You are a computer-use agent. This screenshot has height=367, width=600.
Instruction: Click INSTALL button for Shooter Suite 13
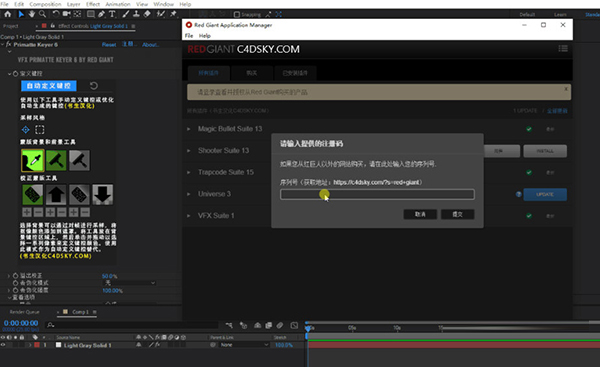click(x=545, y=151)
